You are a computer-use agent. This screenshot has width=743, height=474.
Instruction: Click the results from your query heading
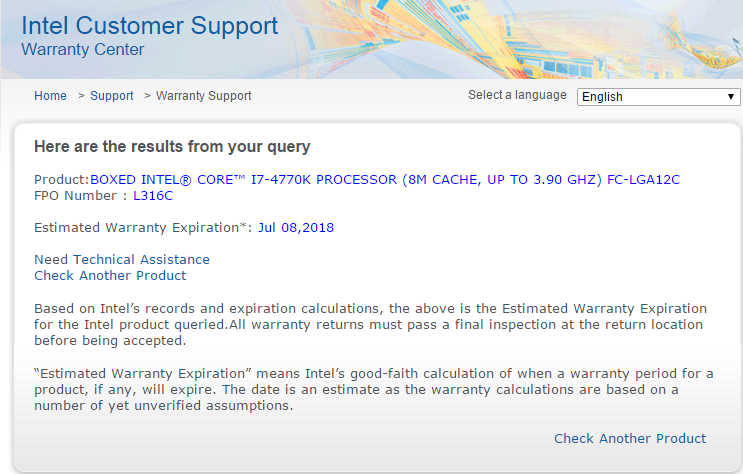(172, 147)
